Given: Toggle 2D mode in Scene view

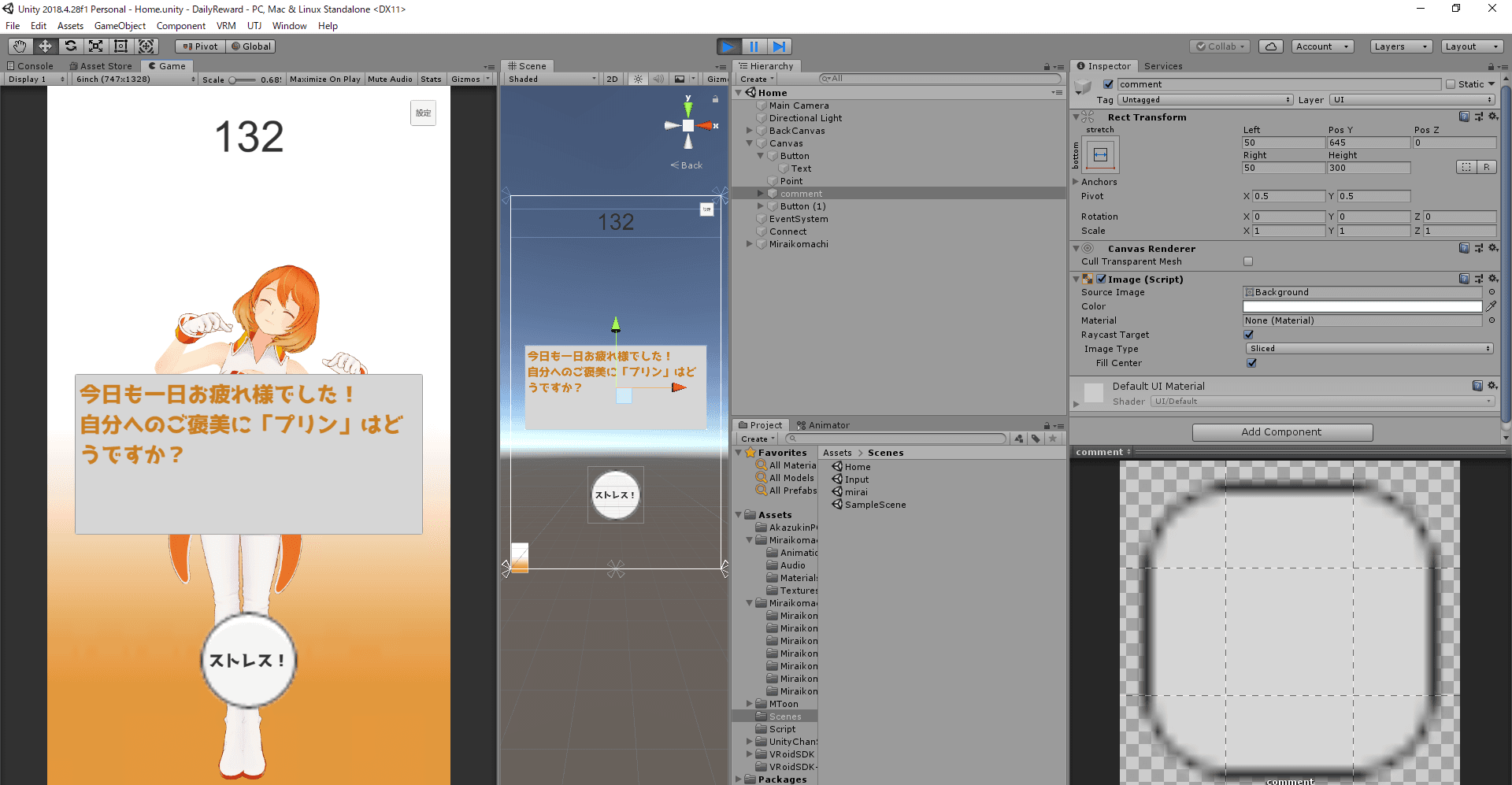Looking at the screenshot, I should pos(612,79).
